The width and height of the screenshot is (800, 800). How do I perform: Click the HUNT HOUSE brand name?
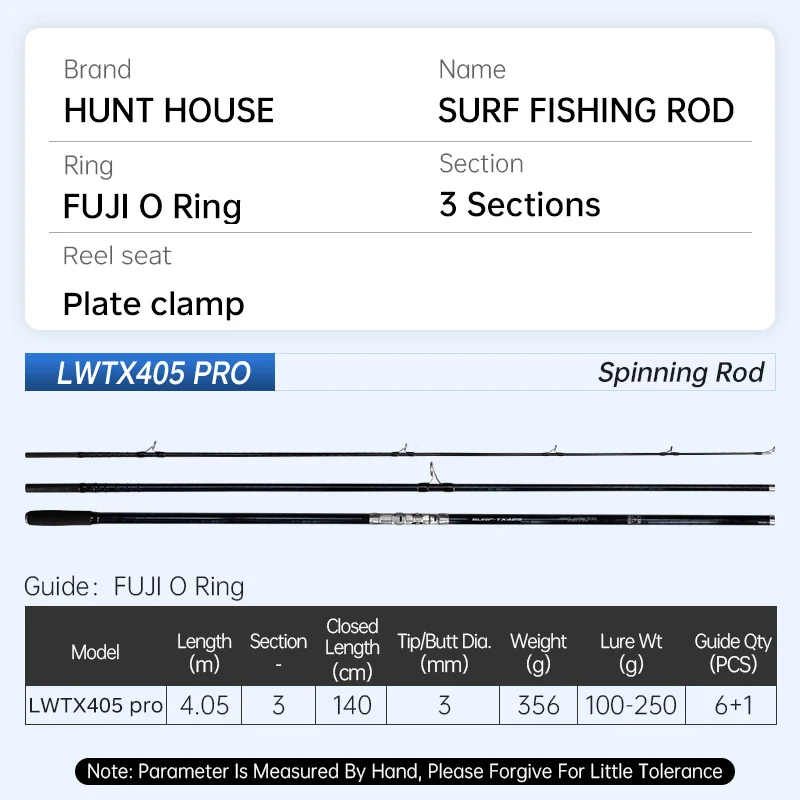(x=168, y=110)
